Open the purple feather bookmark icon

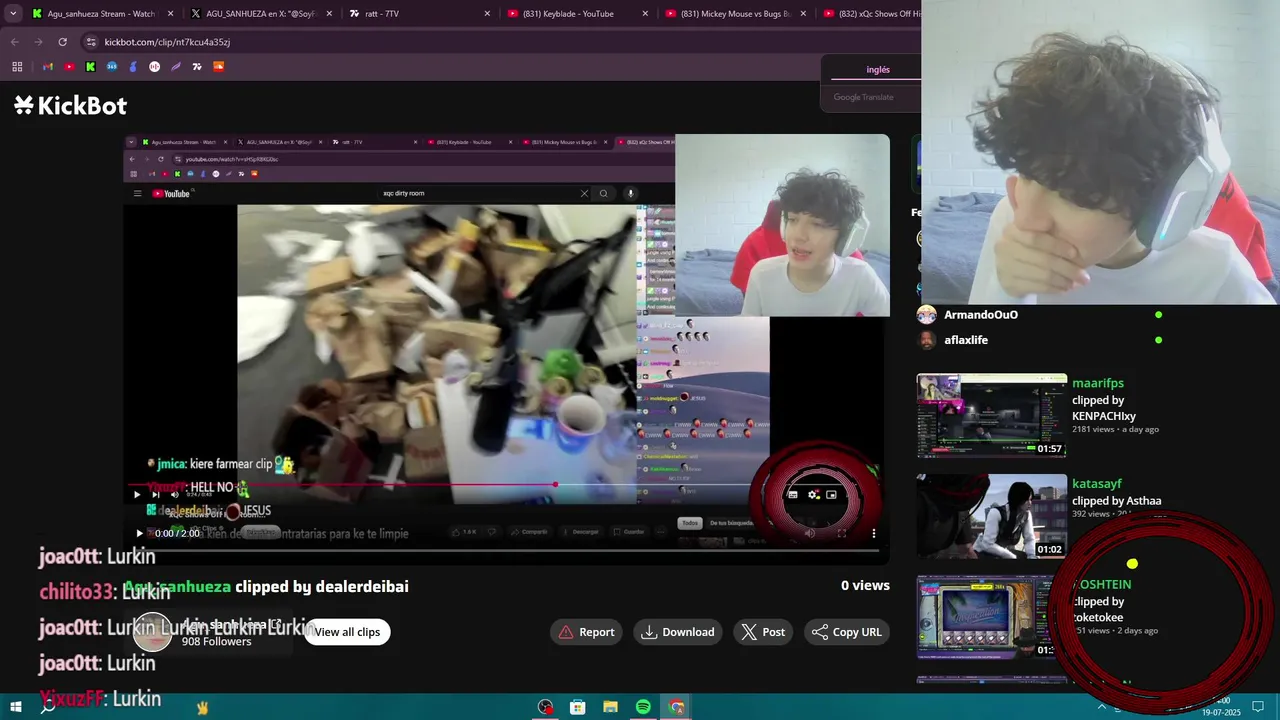click(x=176, y=67)
